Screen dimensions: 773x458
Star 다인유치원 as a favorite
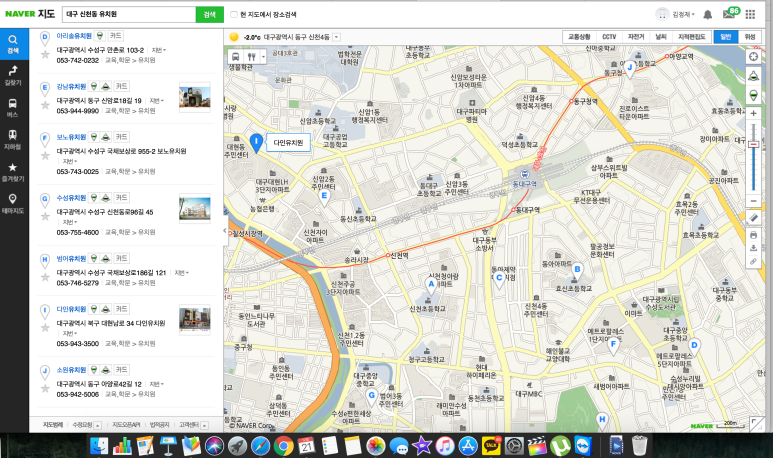45,328
